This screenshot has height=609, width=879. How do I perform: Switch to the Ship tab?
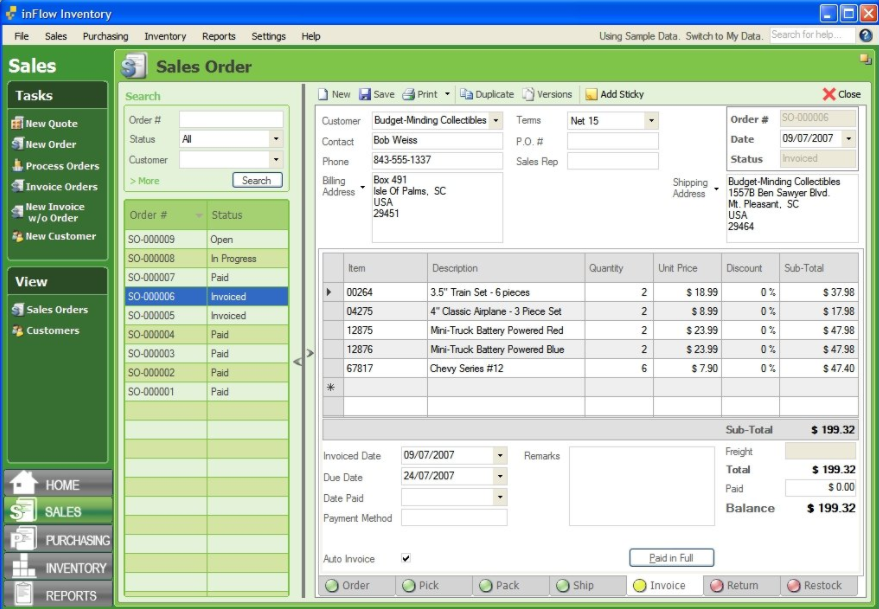[x=574, y=586]
